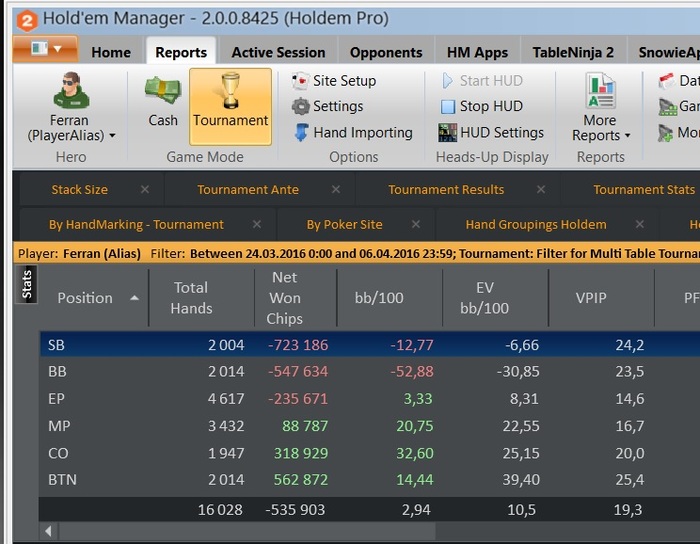The width and height of the screenshot is (700, 544).
Task: Sort by bb/100 column header
Action: [x=379, y=298]
